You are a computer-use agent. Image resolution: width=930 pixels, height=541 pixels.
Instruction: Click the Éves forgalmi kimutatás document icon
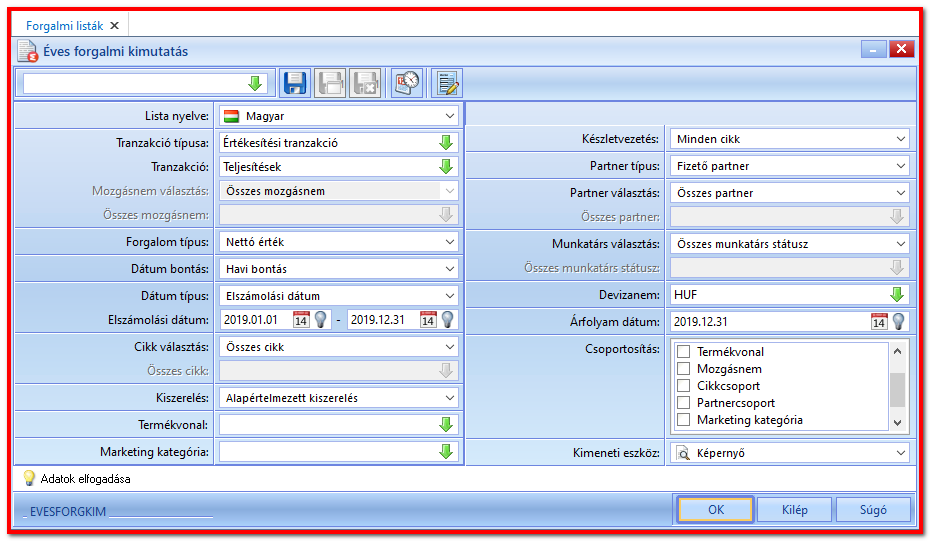pos(27,51)
